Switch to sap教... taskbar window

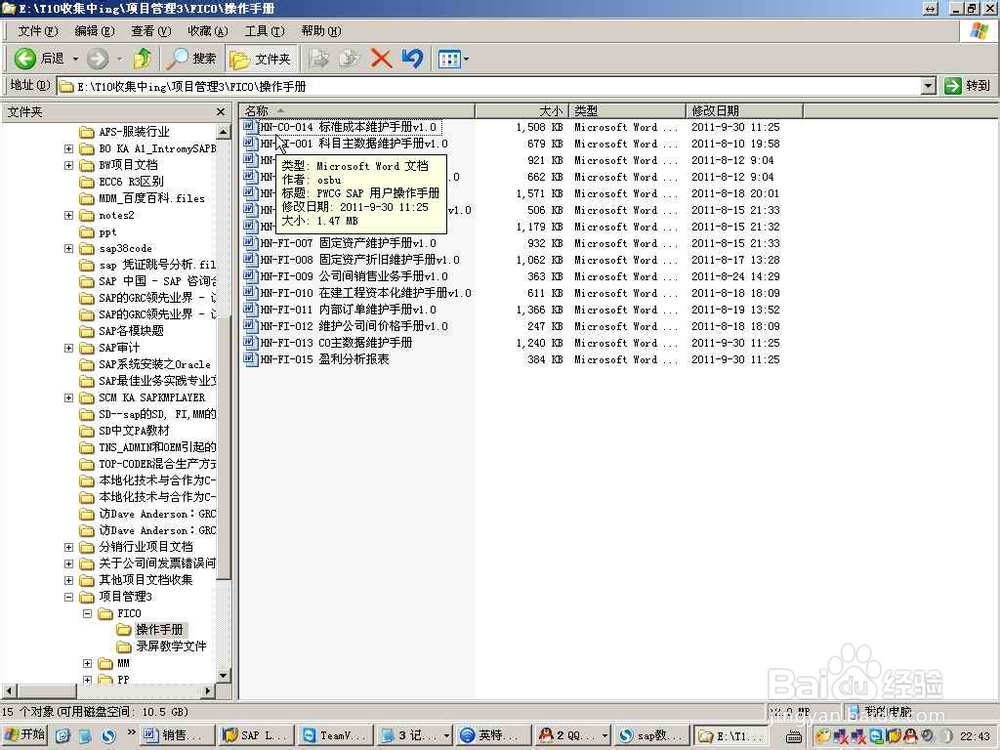[x=651, y=735]
